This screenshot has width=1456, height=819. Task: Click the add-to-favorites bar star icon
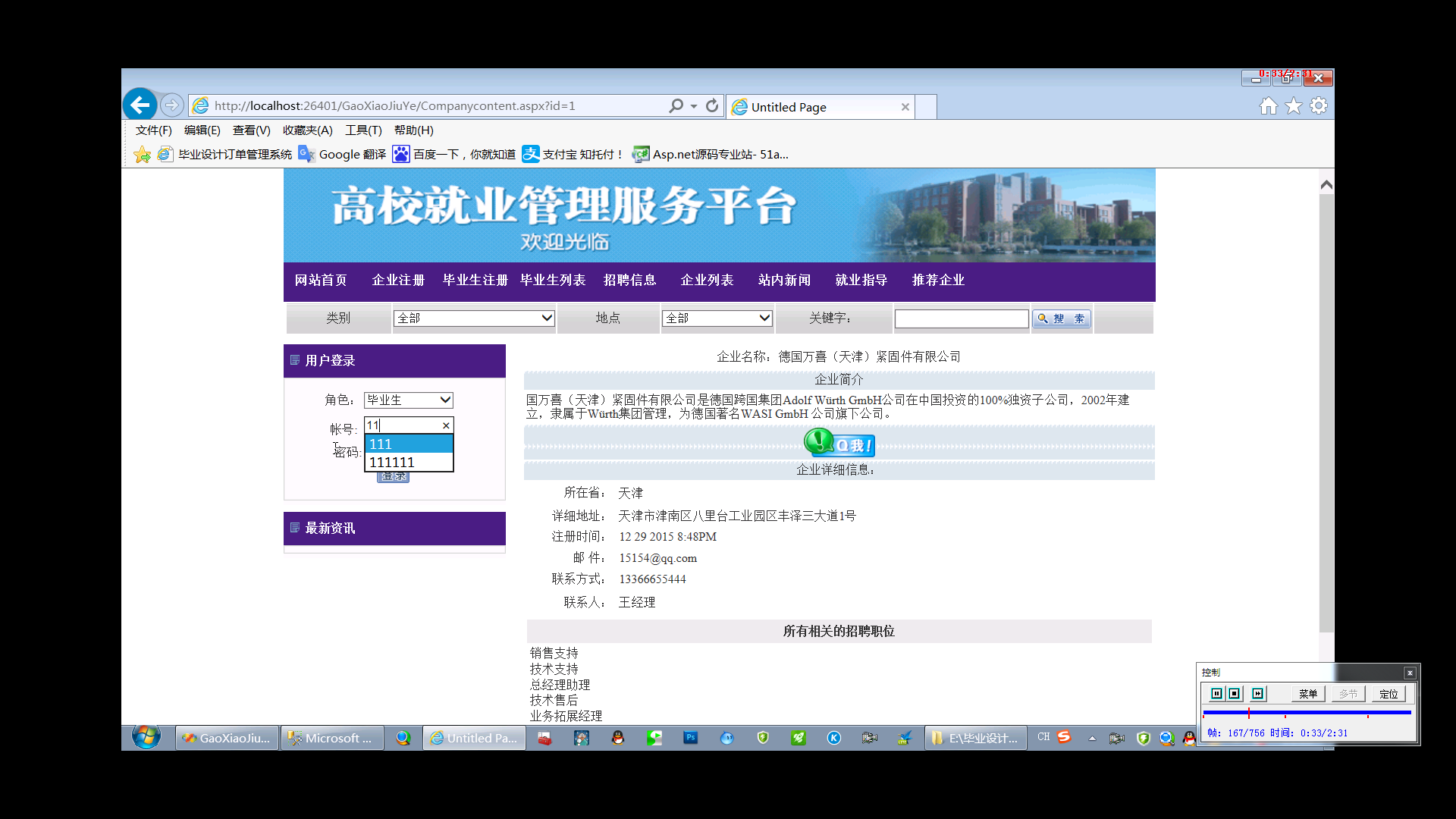[143, 155]
